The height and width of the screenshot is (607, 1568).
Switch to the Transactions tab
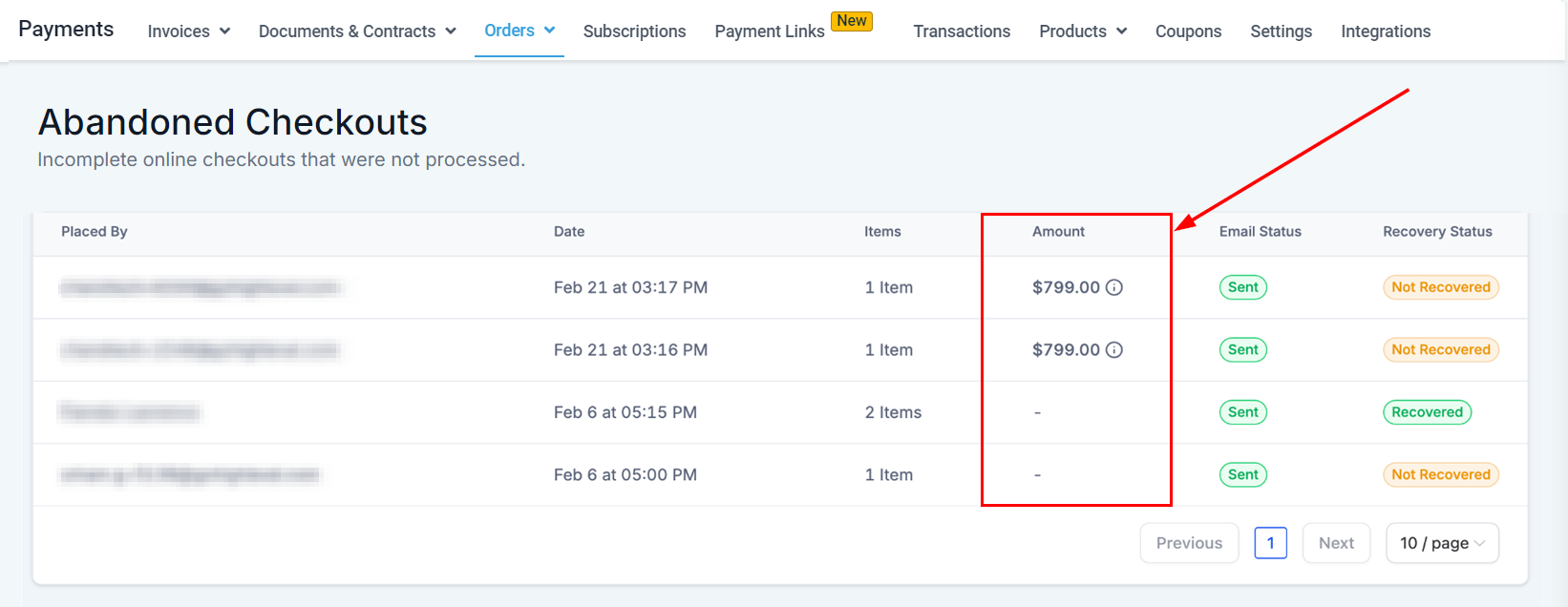click(961, 31)
